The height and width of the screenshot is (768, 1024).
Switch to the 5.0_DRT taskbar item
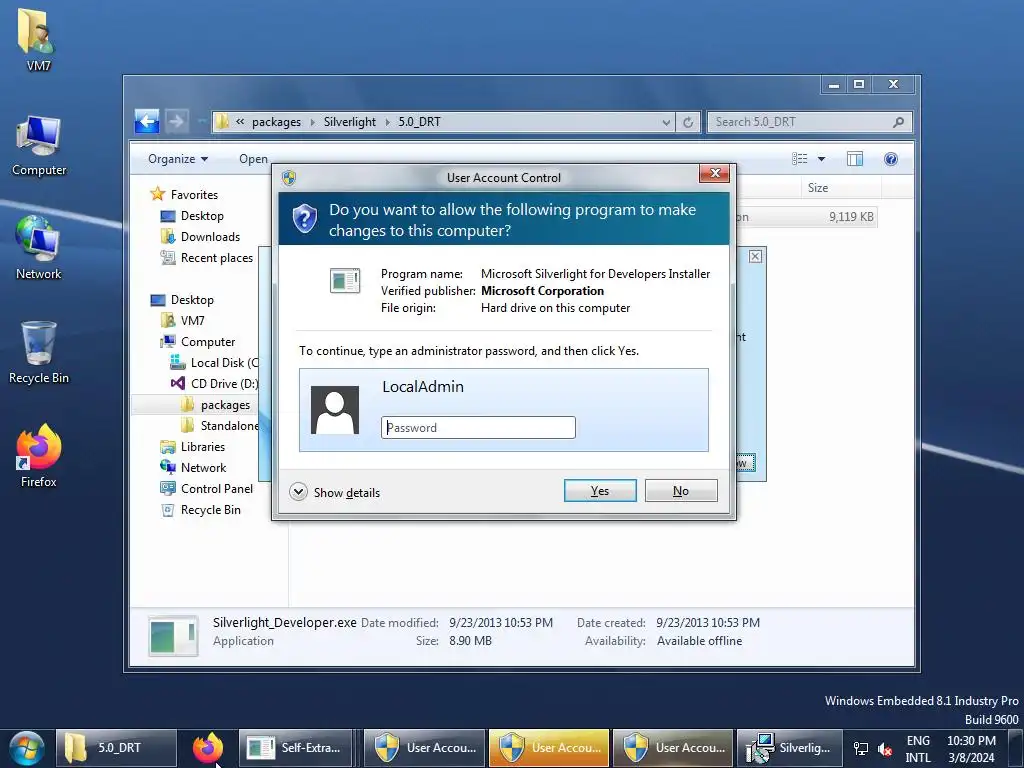(116, 748)
